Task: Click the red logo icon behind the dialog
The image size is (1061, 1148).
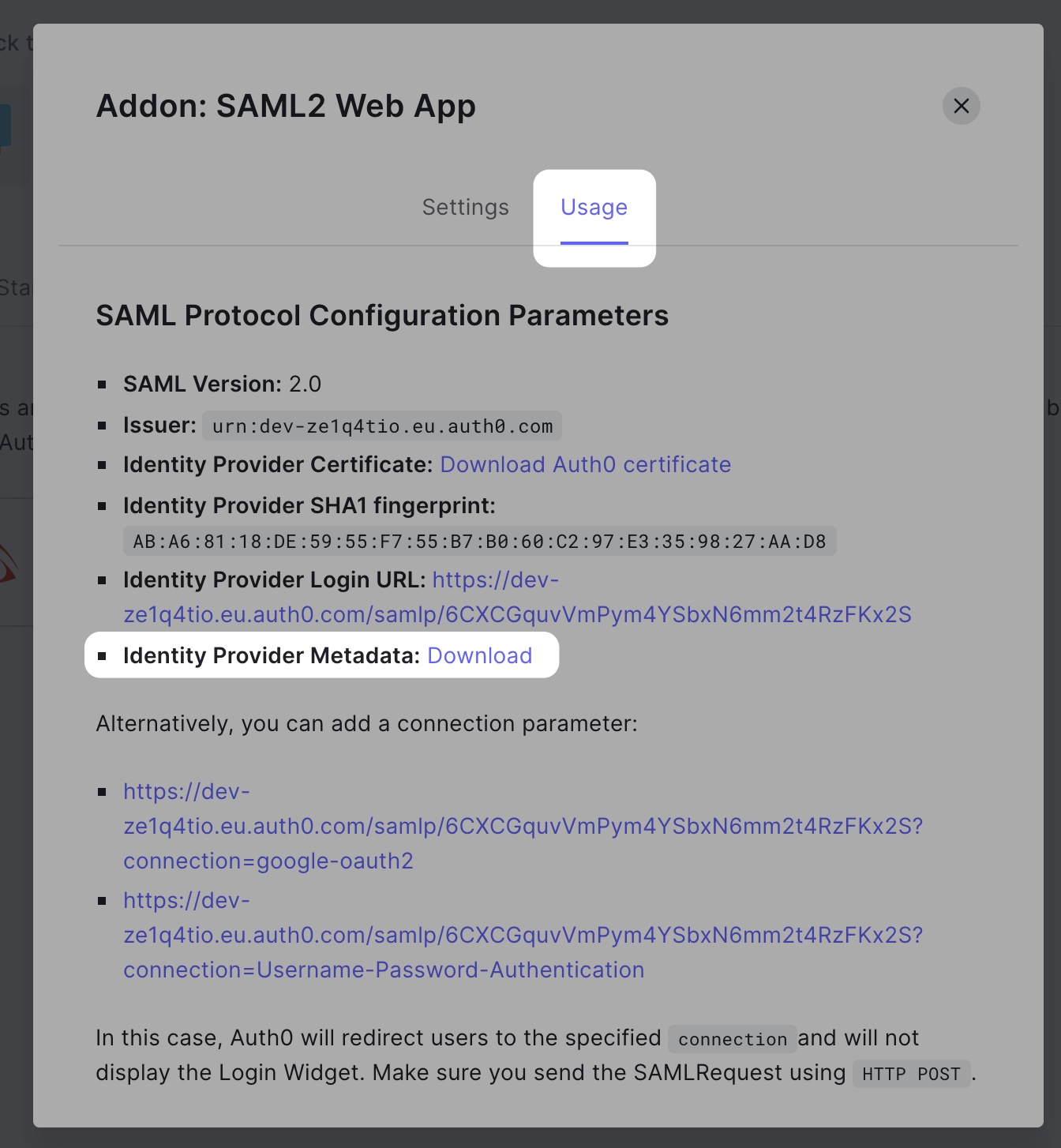Action: pyautogui.click(x=8, y=562)
